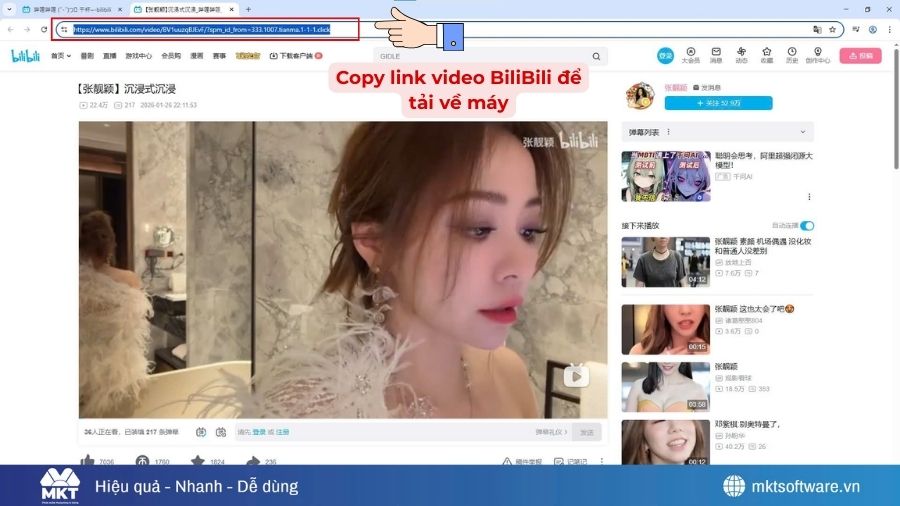The width and height of the screenshot is (900, 506).
Task: Open the 会员购 navigation item
Action: click(x=171, y=56)
